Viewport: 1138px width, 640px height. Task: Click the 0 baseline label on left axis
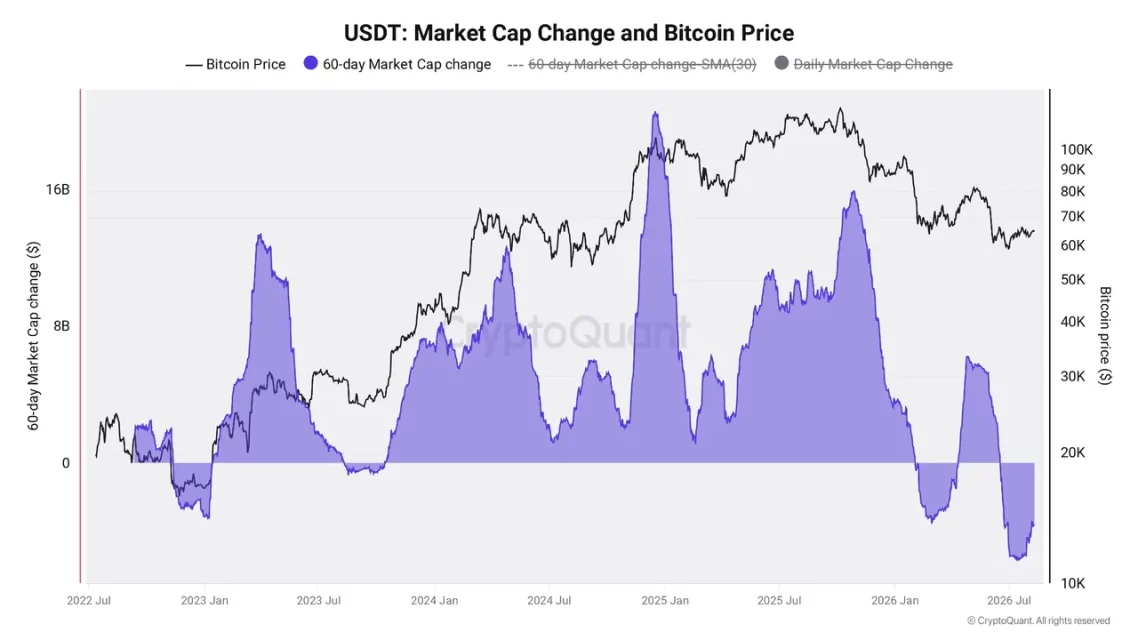point(66,463)
